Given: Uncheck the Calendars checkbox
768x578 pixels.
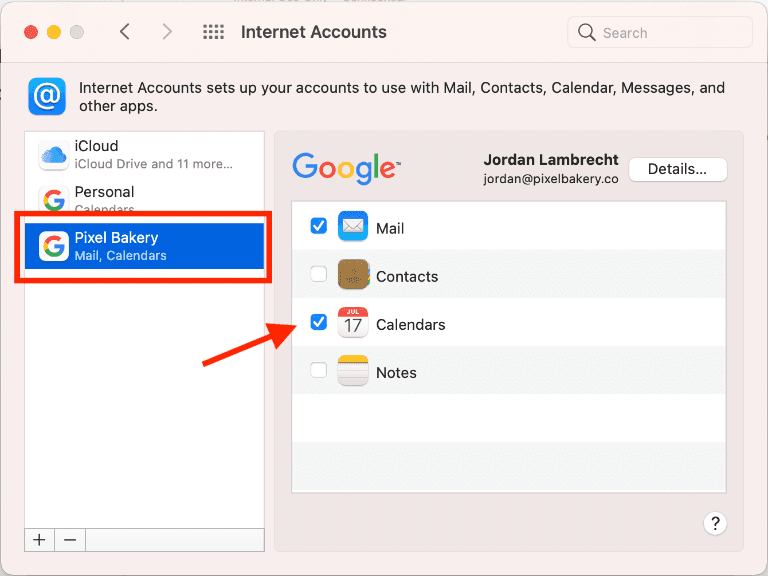Looking at the screenshot, I should [318, 322].
